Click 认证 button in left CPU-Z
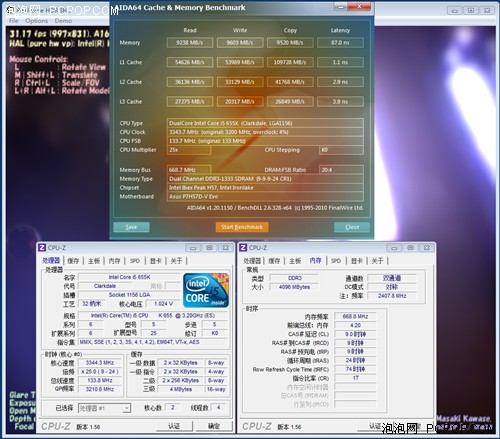The height and width of the screenshot is (439, 500). pyautogui.click(x=174, y=426)
